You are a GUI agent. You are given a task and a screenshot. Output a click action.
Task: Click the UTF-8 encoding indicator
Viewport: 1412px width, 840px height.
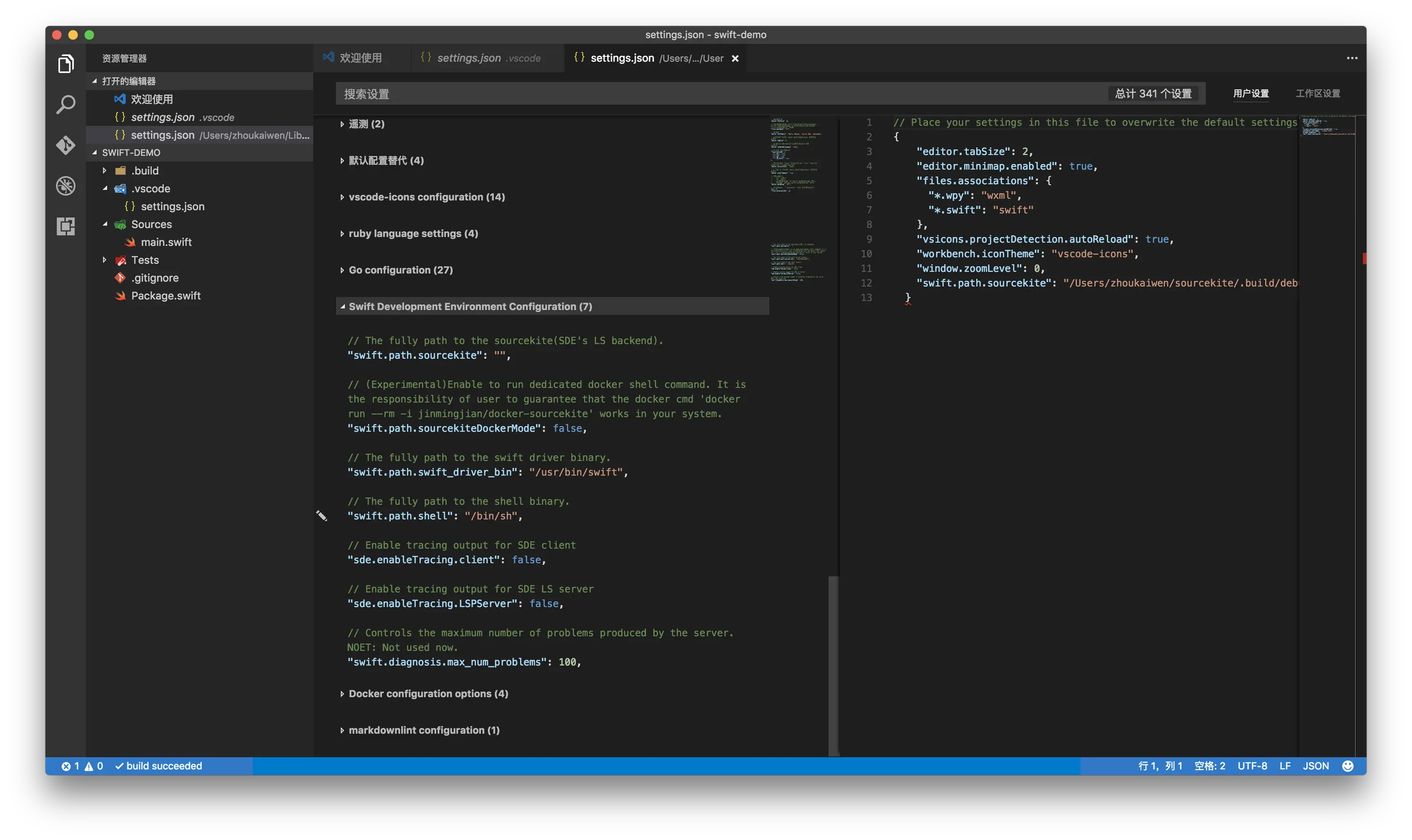tap(1252, 765)
